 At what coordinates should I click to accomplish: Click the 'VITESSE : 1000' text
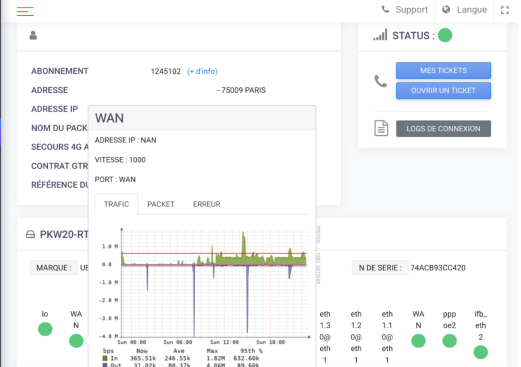(120, 160)
